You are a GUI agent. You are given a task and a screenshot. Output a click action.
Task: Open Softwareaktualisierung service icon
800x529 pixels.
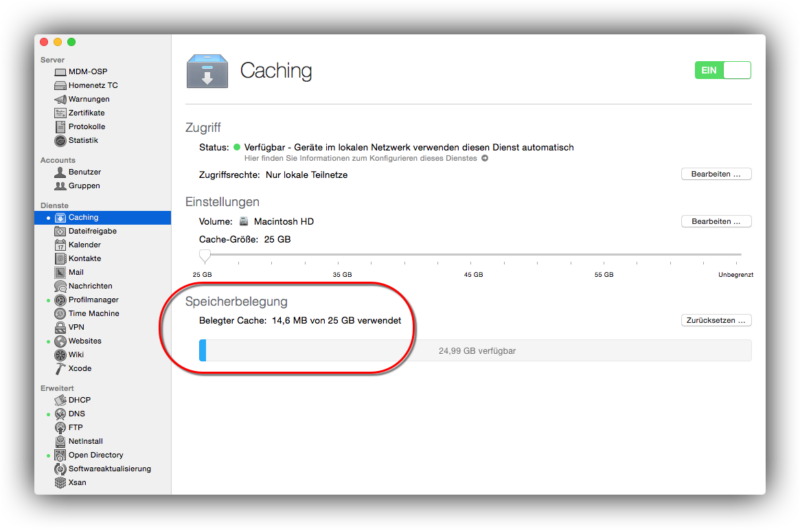[x=60, y=469]
